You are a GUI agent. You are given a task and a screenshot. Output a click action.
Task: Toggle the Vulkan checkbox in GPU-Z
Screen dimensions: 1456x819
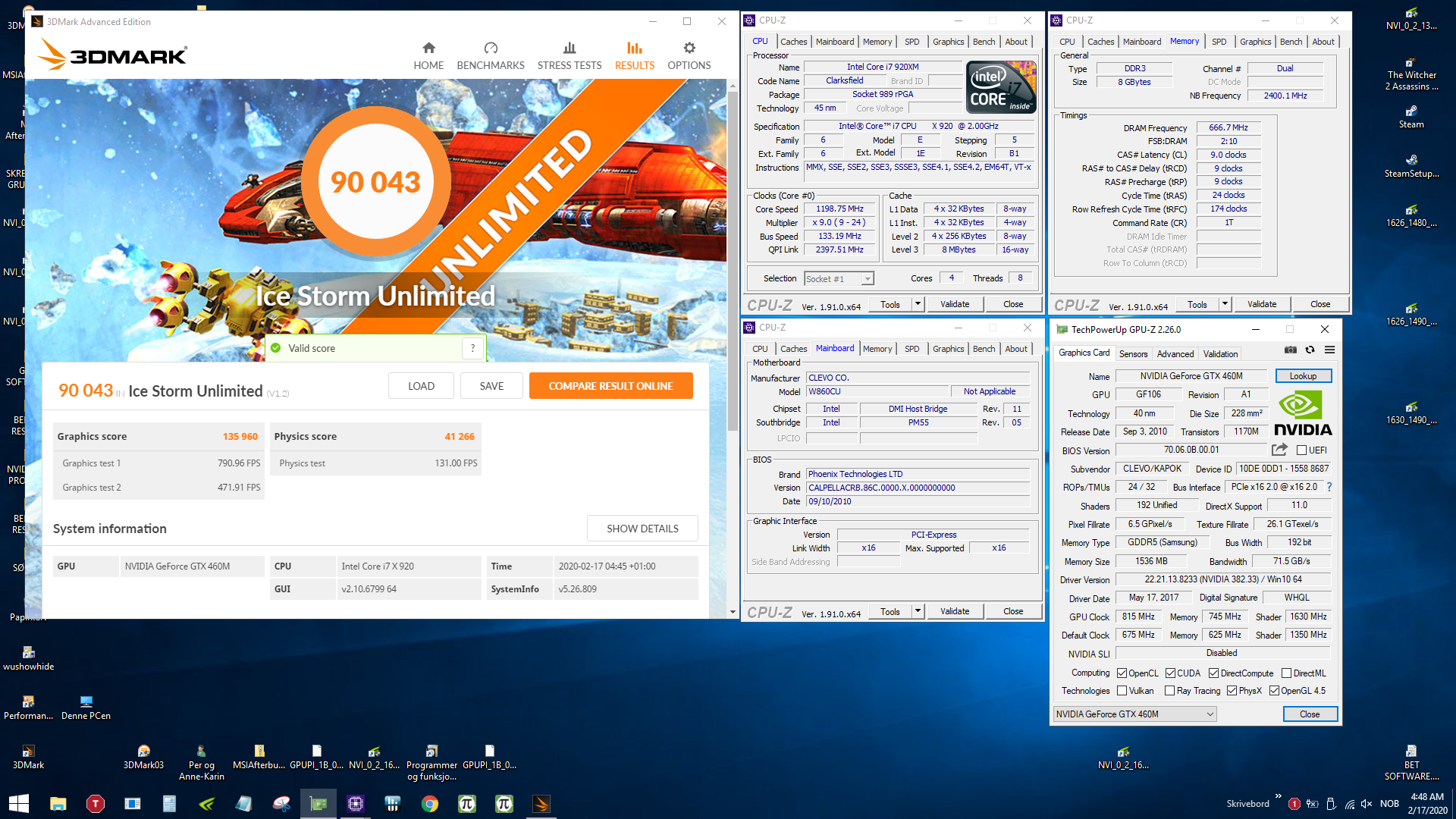pyautogui.click(x=1122, y=691)
